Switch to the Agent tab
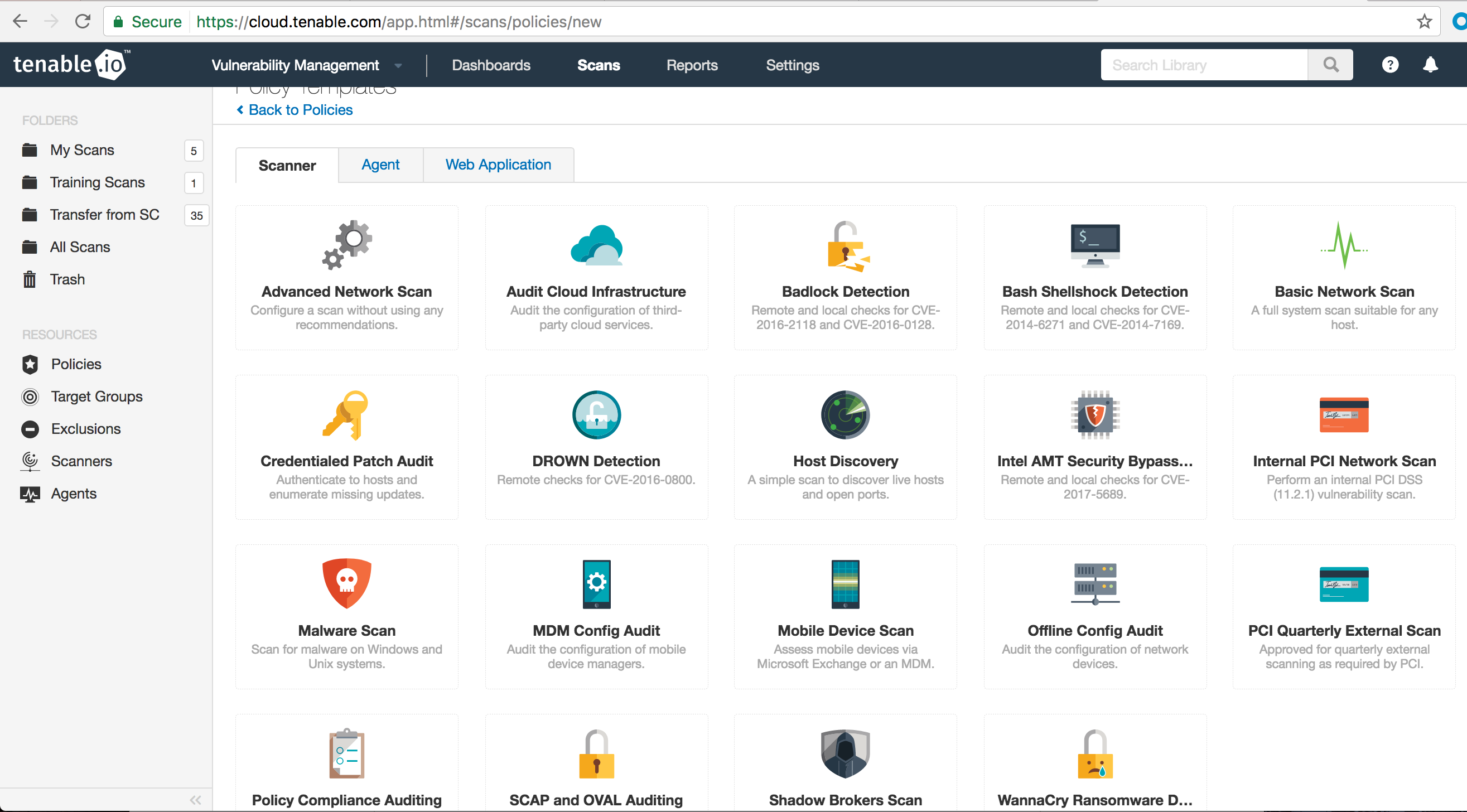Viewport: 1467px width, 812px height. click(x=380, y=164)
